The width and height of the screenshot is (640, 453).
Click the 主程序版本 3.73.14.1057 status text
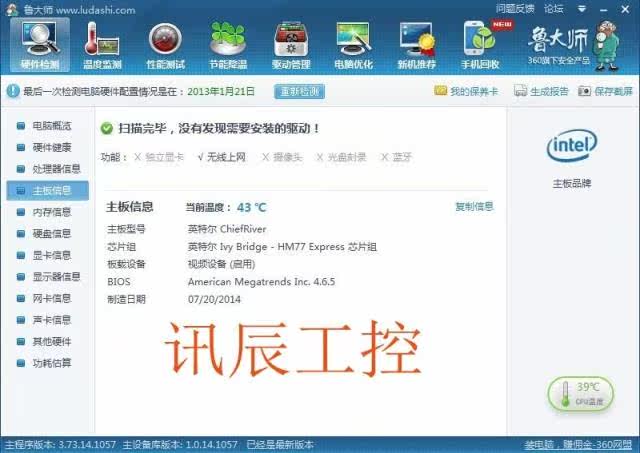(60, 445)
